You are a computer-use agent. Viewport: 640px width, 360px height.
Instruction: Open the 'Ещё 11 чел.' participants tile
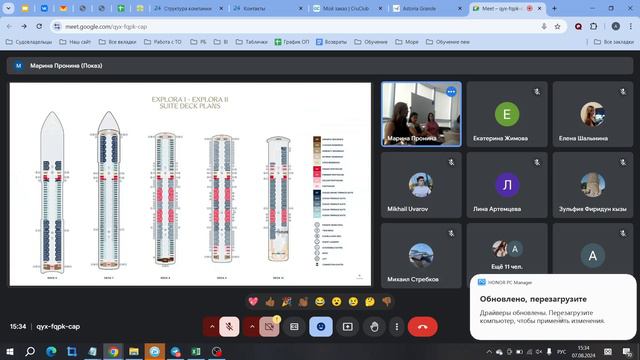tap(507, 256)
